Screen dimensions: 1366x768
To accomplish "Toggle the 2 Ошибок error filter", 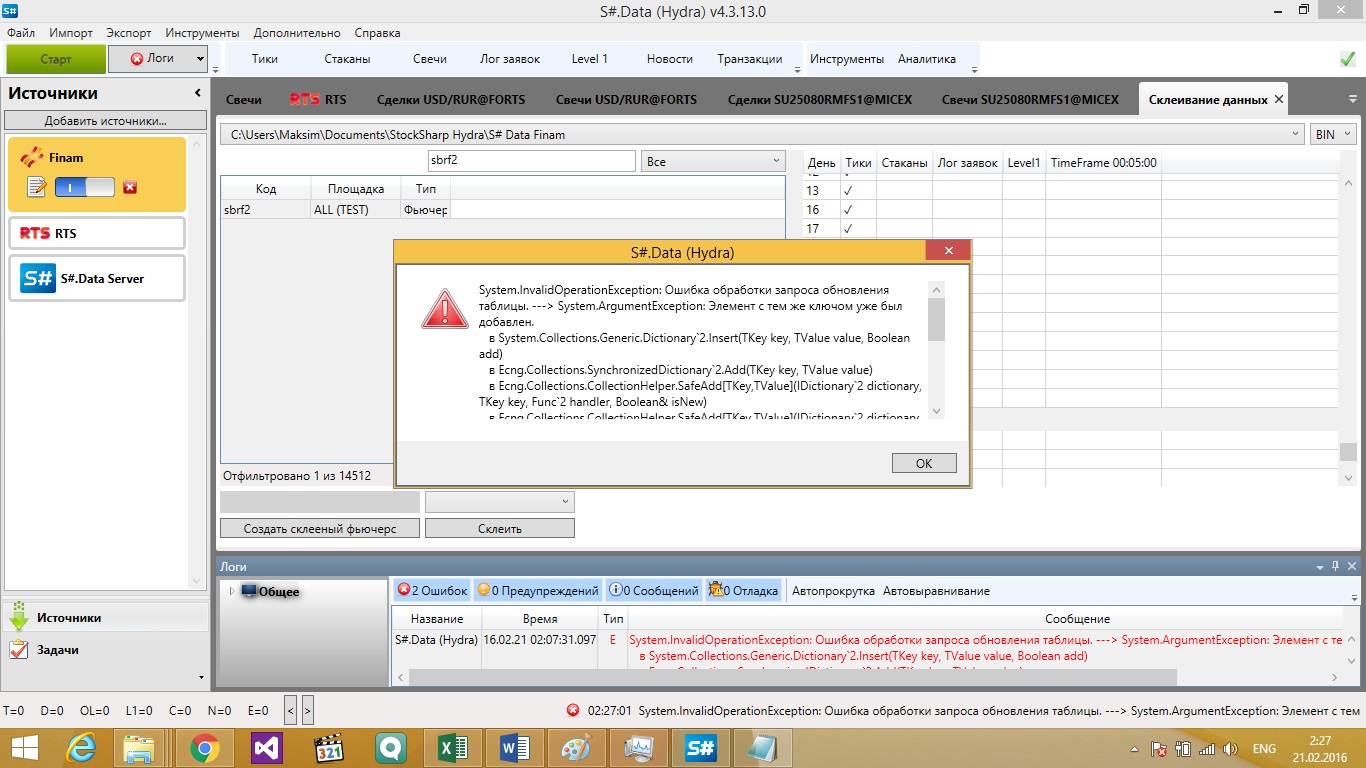I will (432, 591).
